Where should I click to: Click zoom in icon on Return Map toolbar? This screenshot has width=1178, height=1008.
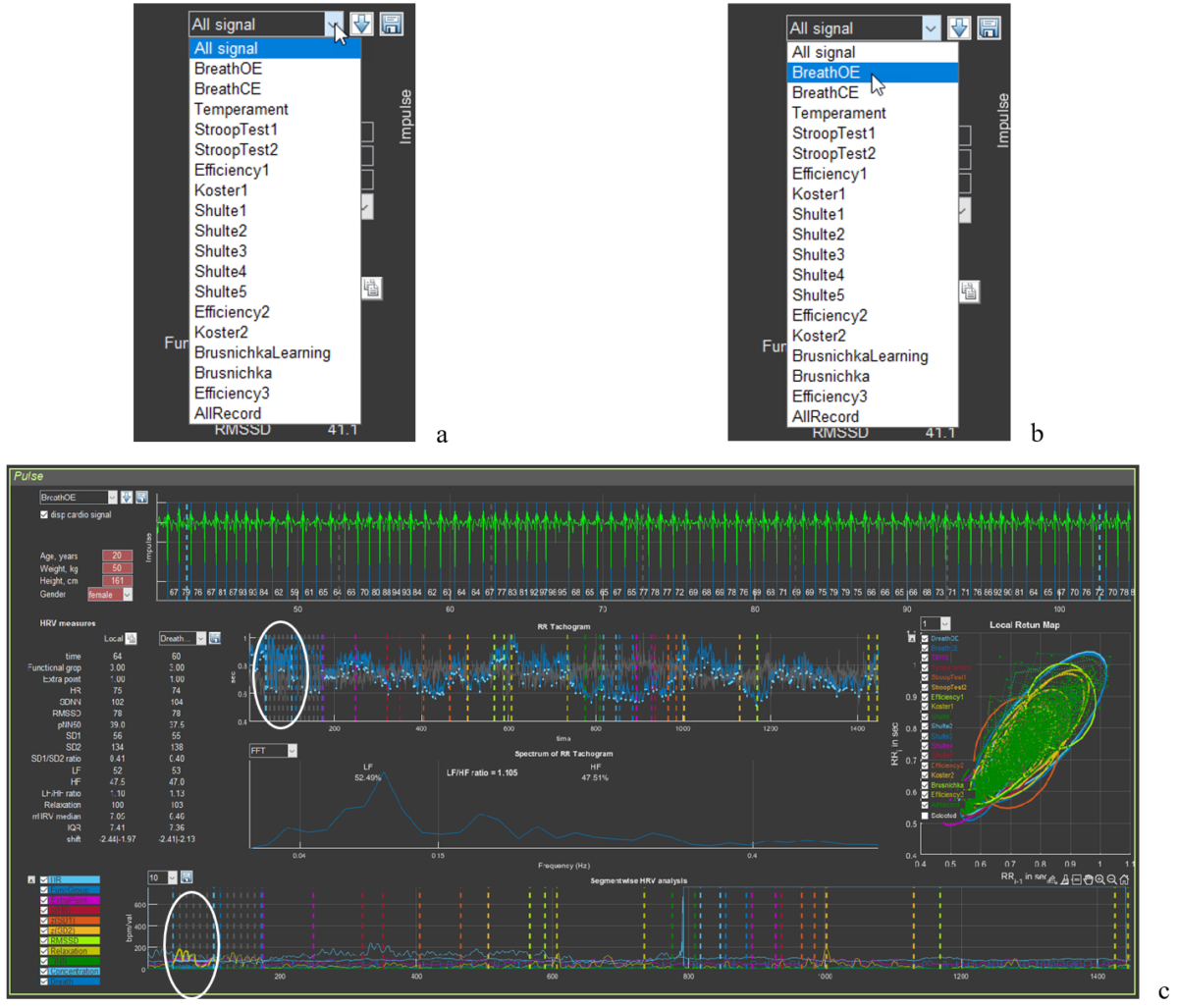tap(1099, 879)
